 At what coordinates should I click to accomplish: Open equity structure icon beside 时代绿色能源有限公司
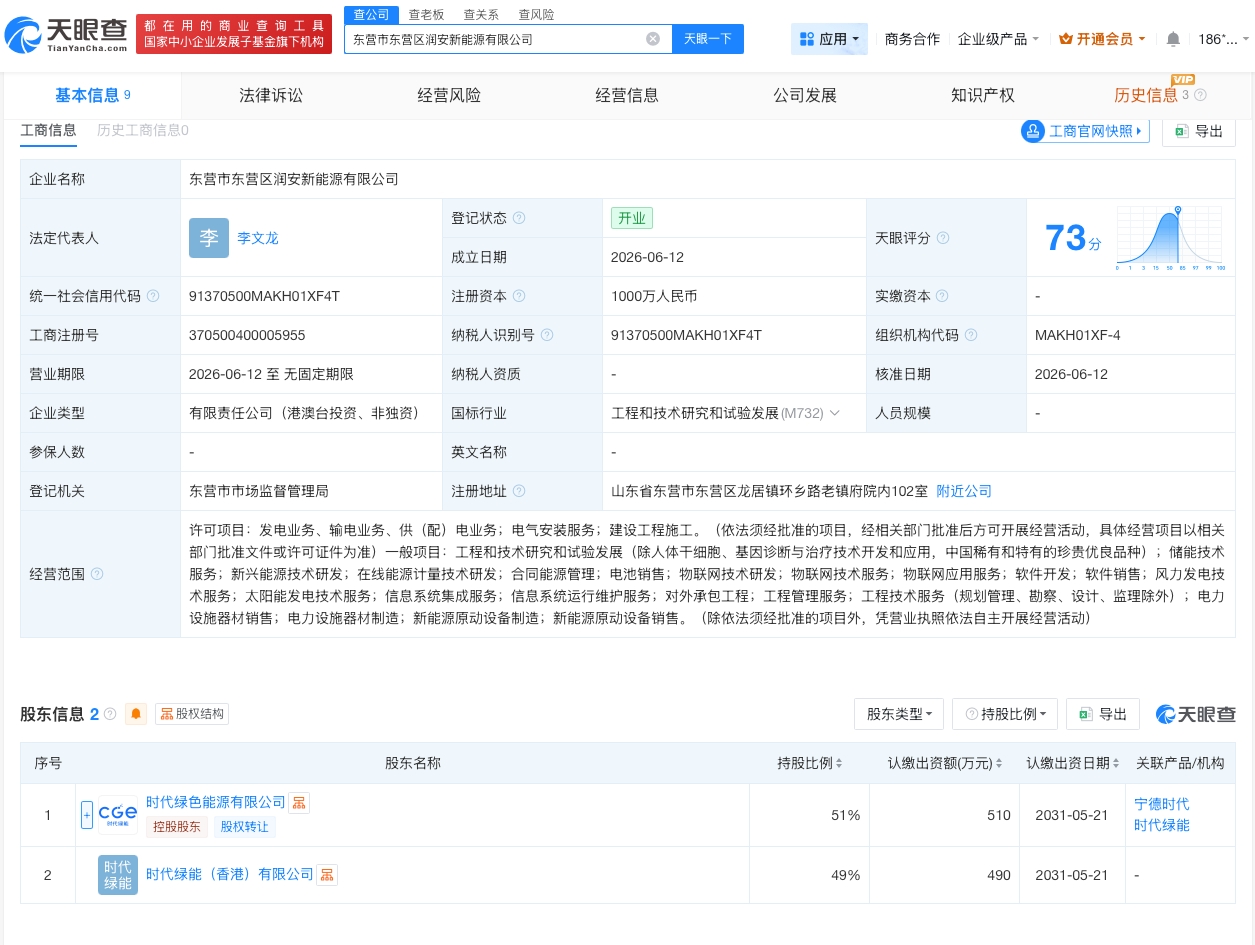[300, 802]
